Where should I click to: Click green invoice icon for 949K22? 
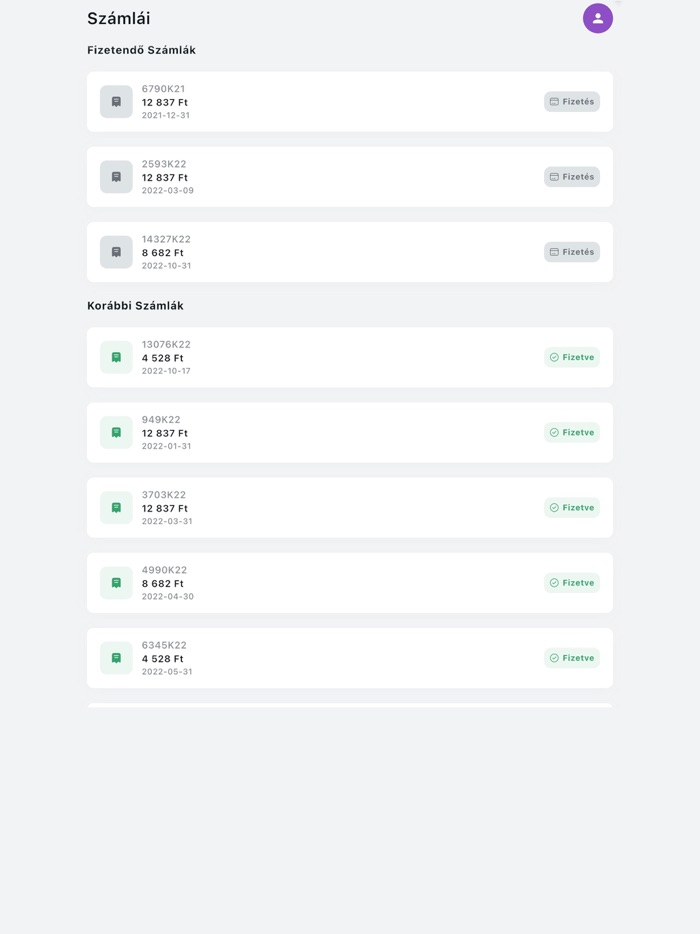116,432
